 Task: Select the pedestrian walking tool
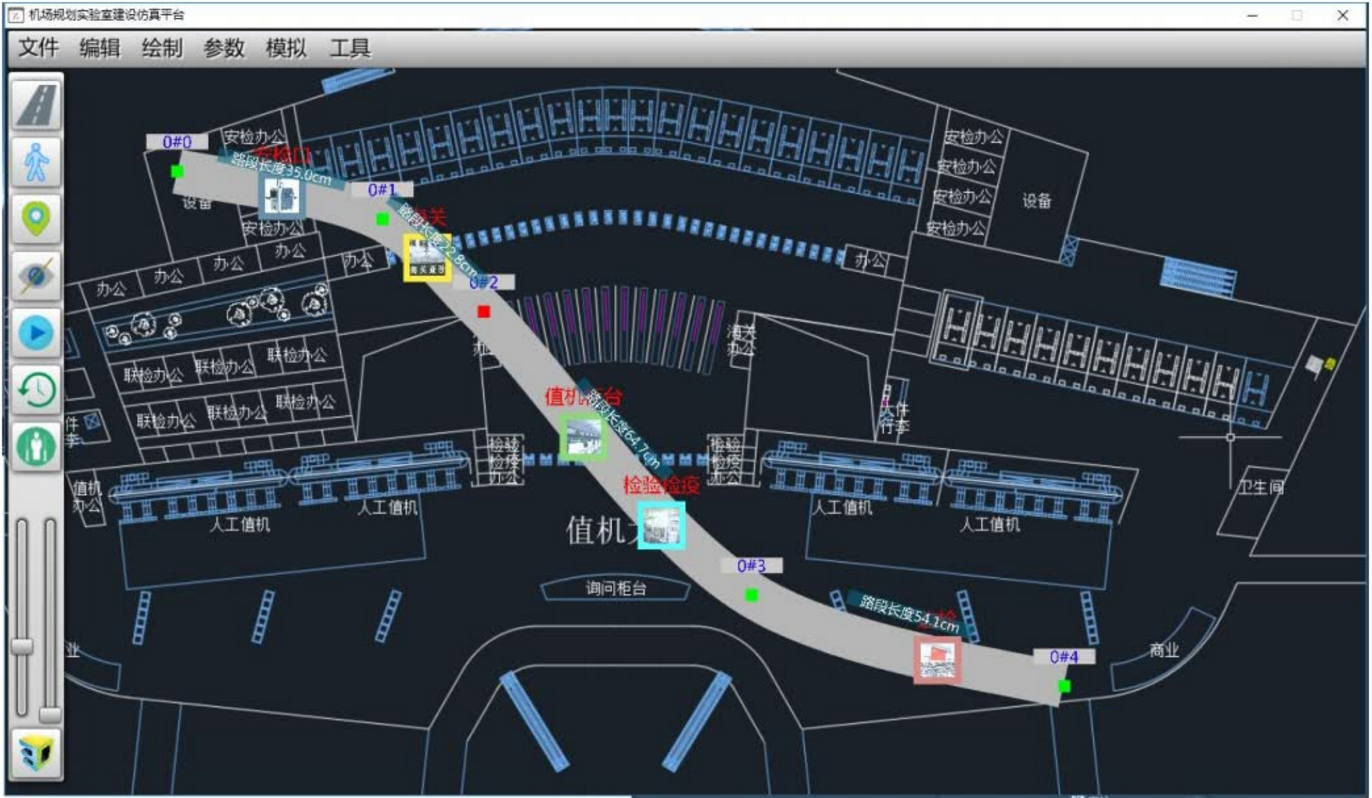(x=37, y=161)
